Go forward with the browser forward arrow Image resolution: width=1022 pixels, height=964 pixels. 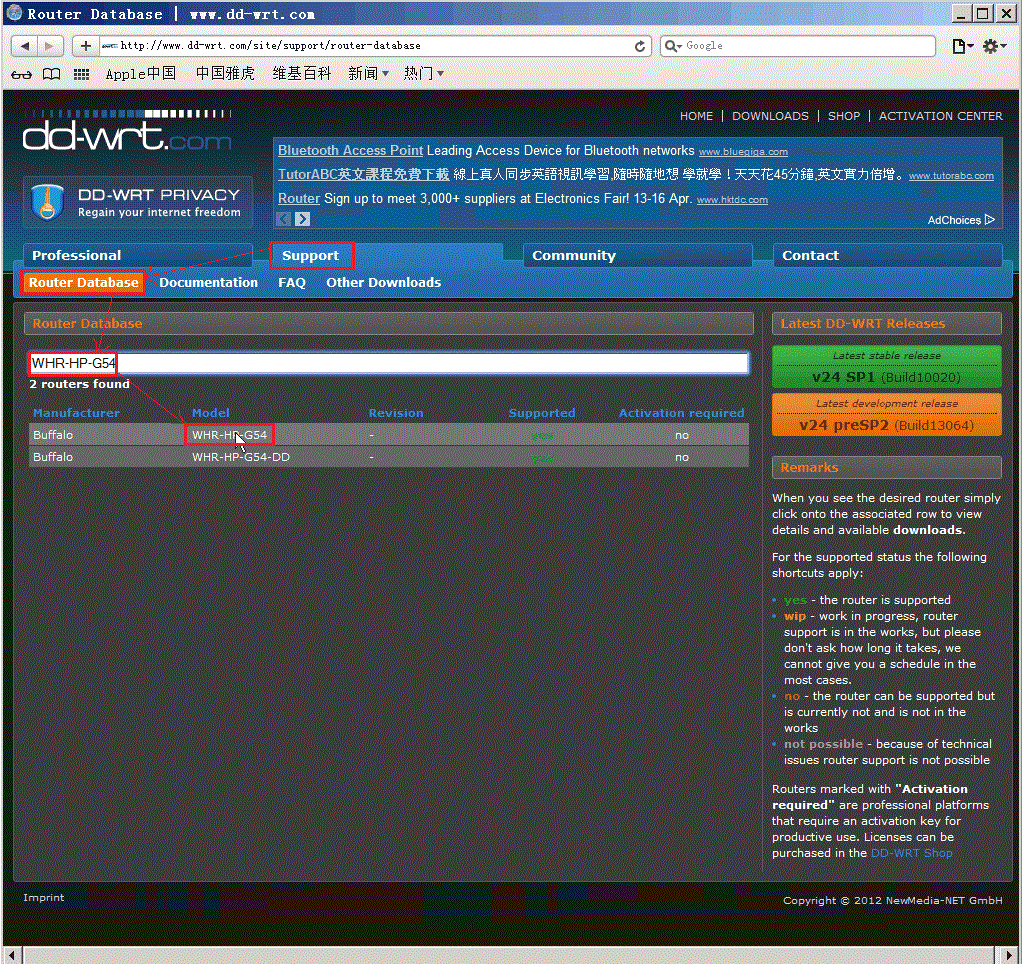tap(50, 46)
